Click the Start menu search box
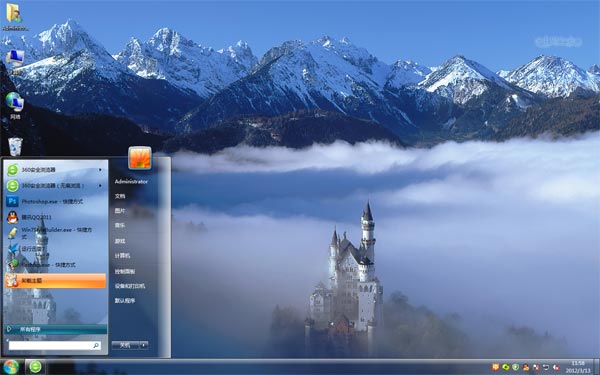 [x=55, y=346]
